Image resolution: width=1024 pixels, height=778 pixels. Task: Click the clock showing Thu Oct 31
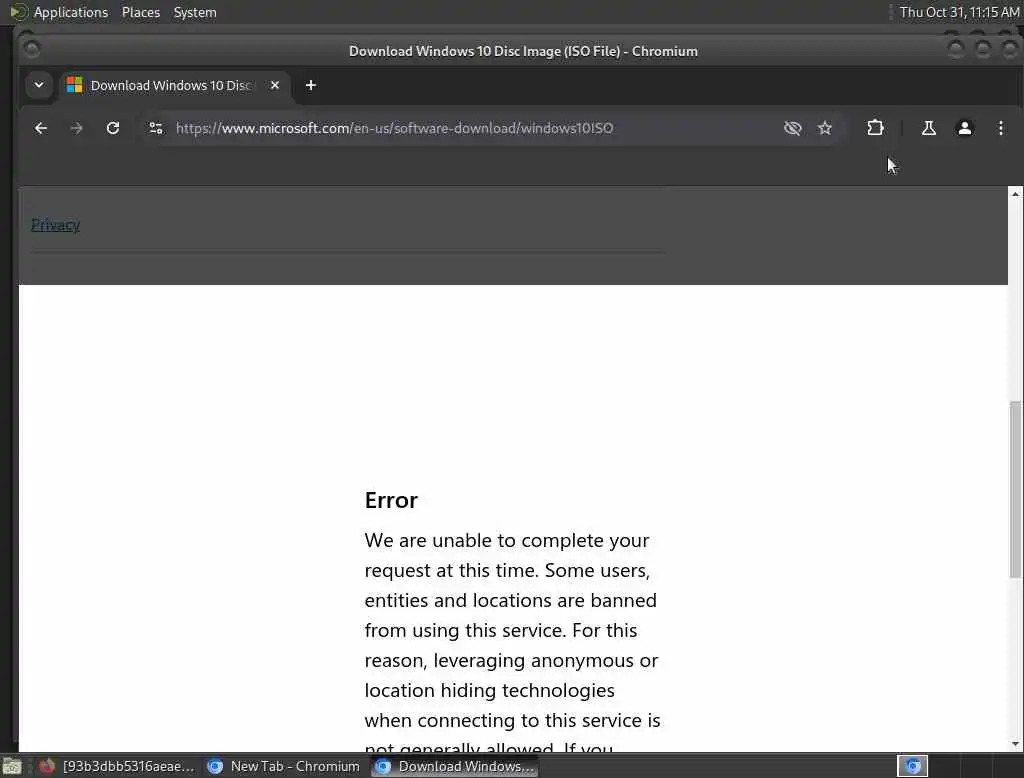959,12
